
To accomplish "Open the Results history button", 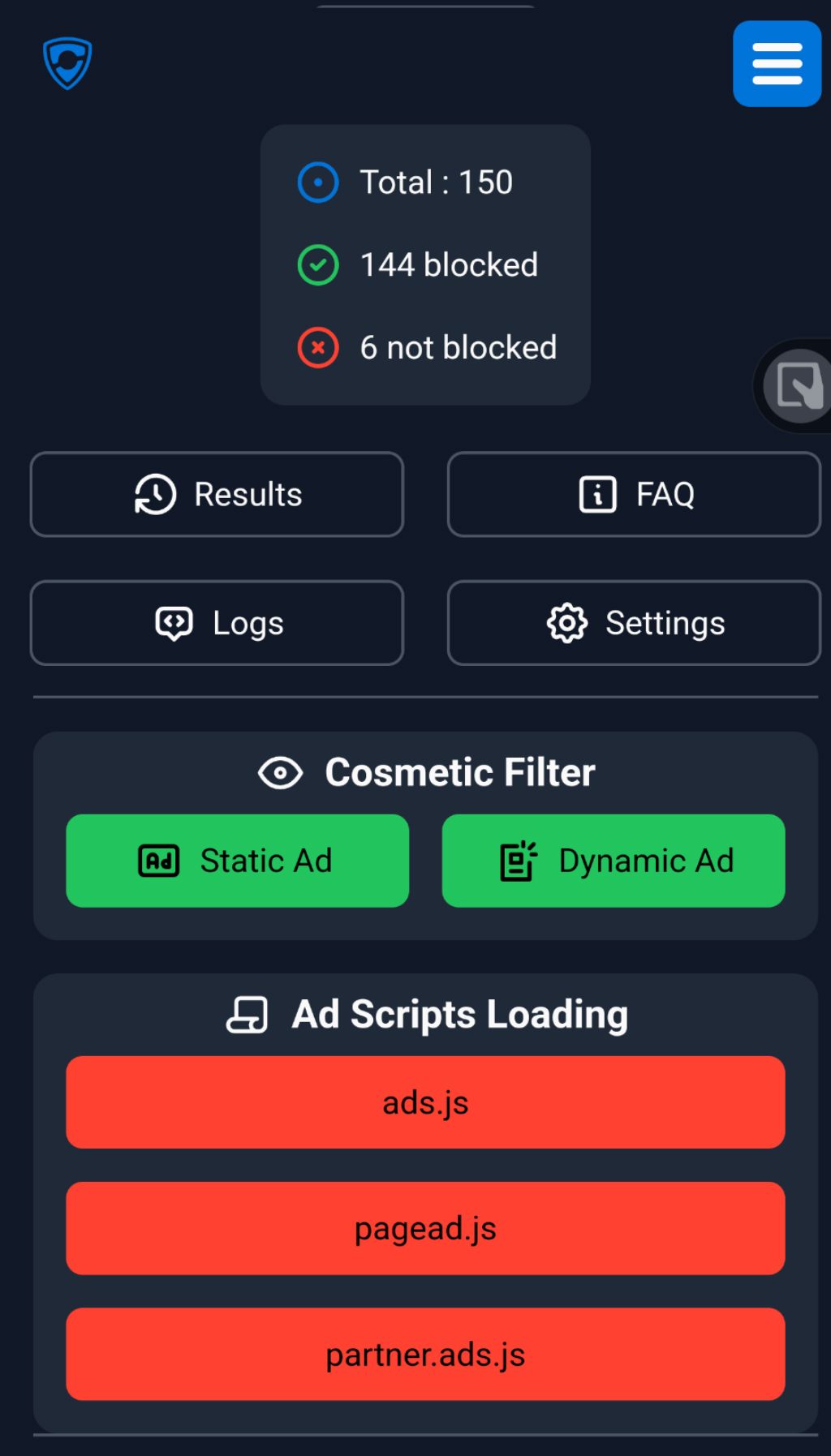I will pyautogui.click(x=217, y=494).
